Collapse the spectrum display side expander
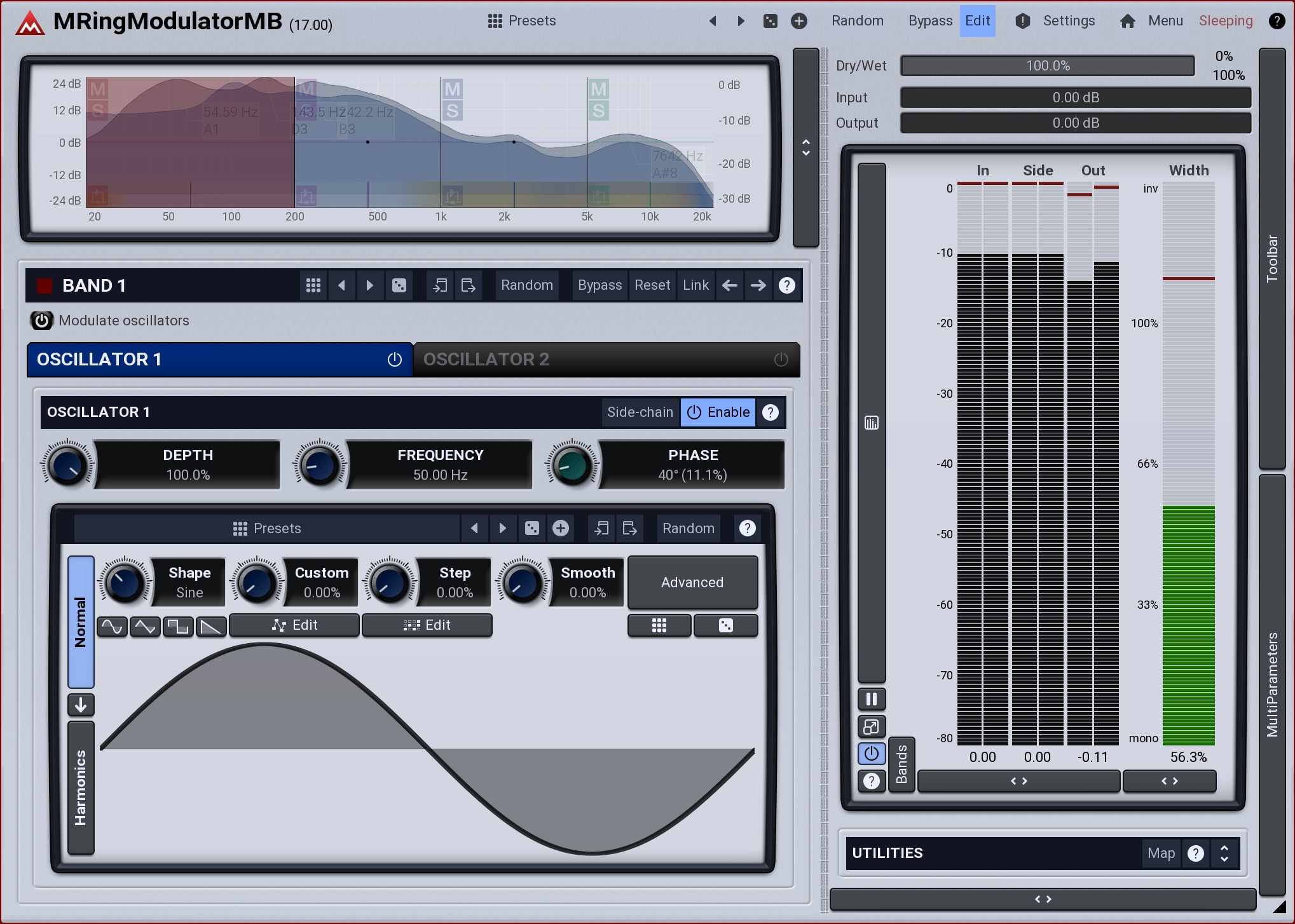Screen dimensions: 1295x924 (805, 147)
